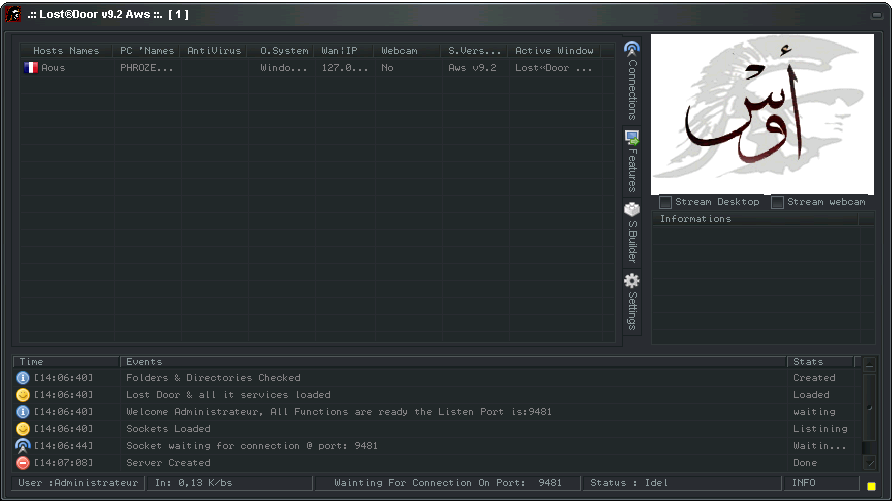Click info icon on Folders & Directories row
The width and height of the screenshot is (892, 501).
tap(23, 378)
